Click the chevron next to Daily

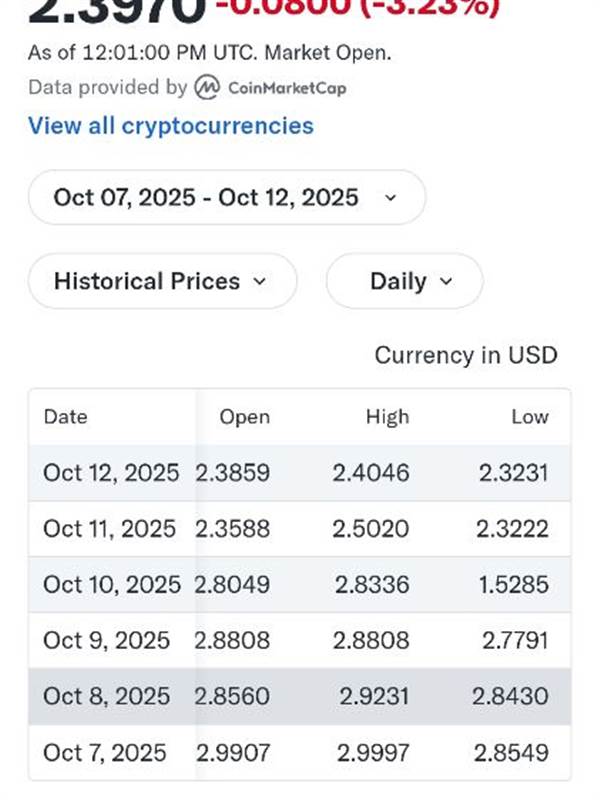pos(446,282)
